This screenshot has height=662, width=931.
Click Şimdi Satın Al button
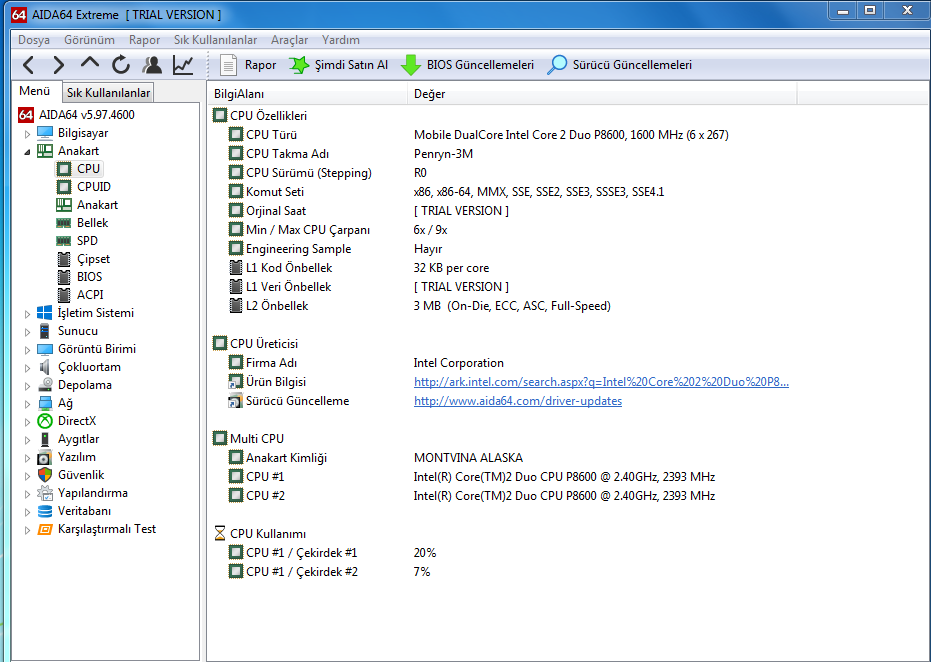(x=338, y=65)
